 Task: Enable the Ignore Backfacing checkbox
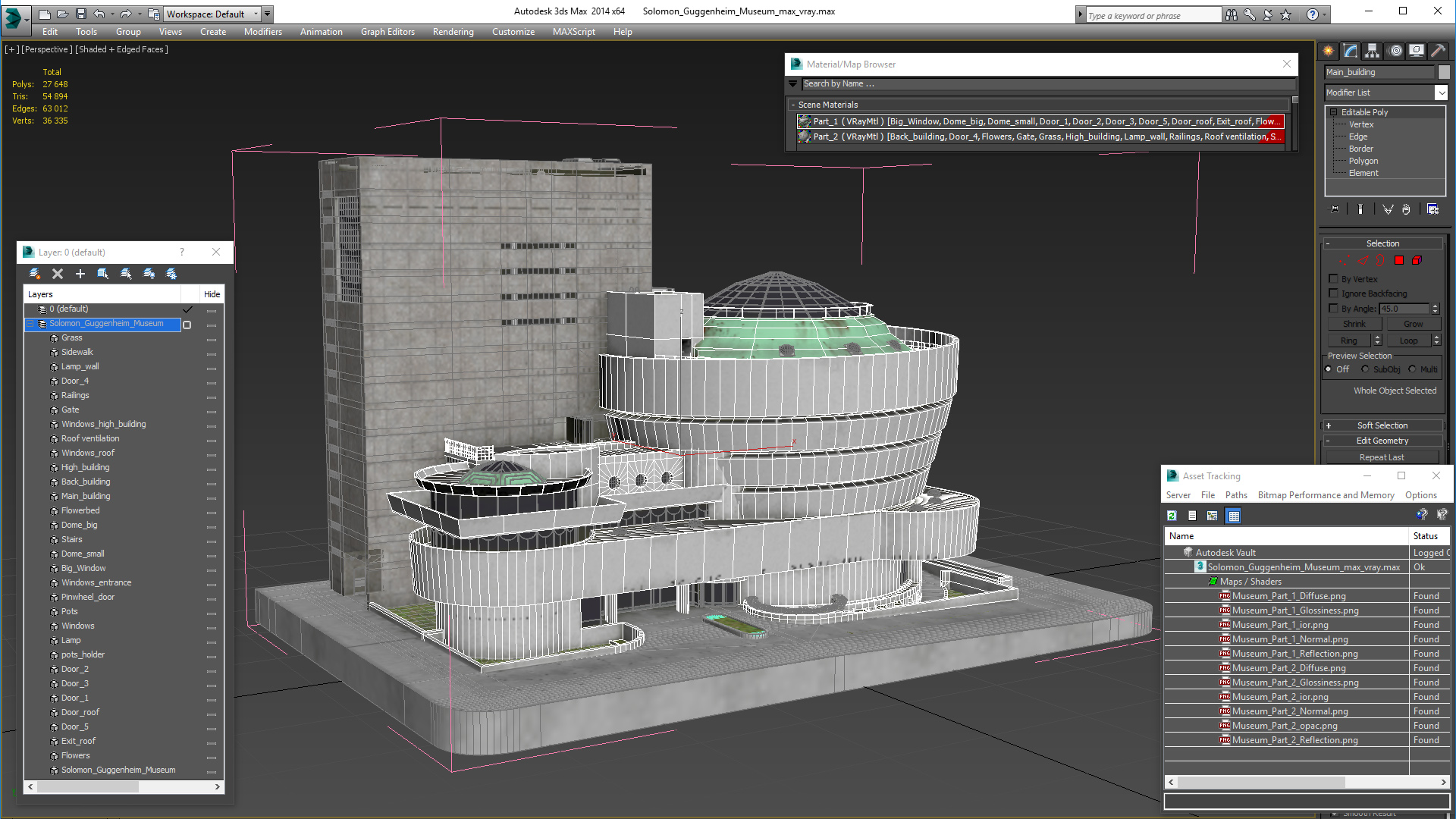tap(1334, 293)
